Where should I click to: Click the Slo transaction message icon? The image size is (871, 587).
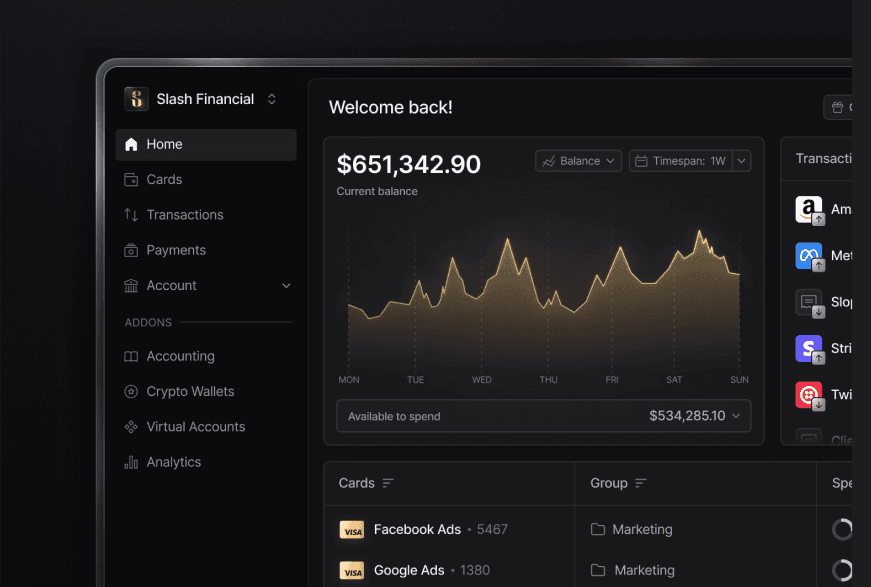click(x=809, y=303)
